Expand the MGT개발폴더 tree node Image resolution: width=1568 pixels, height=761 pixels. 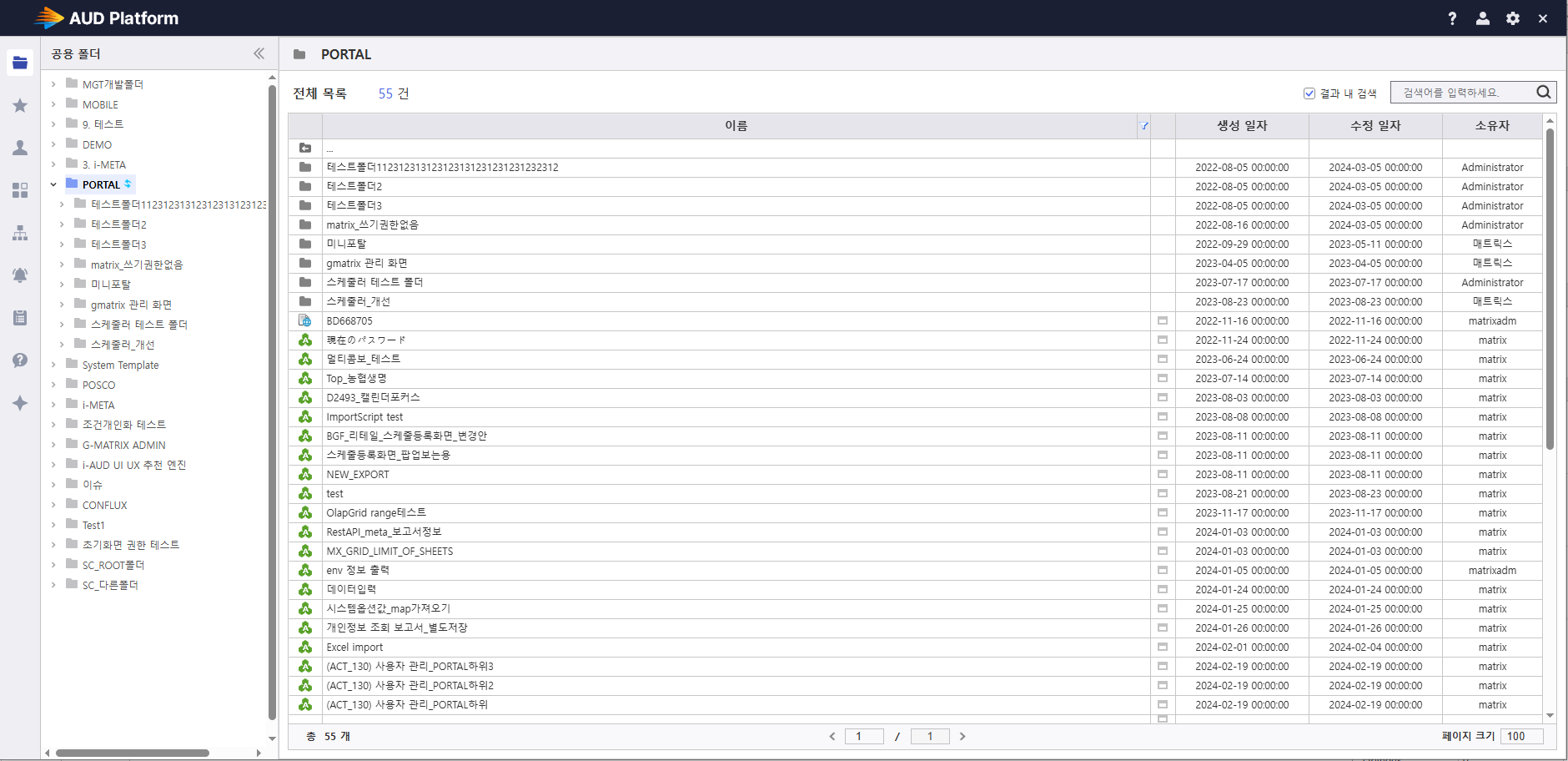tap(53, 84)
